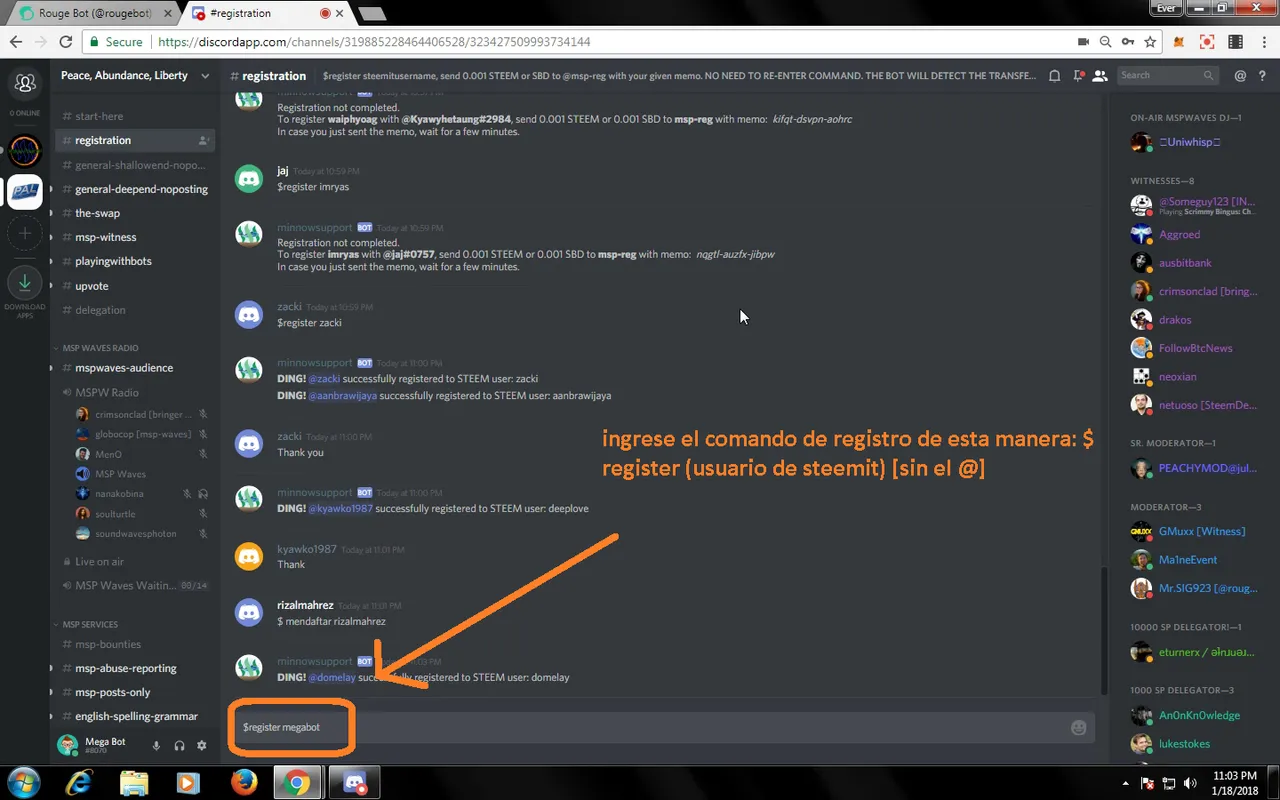
Task: Toggle the member list icon
Action: click(1100, 75)
